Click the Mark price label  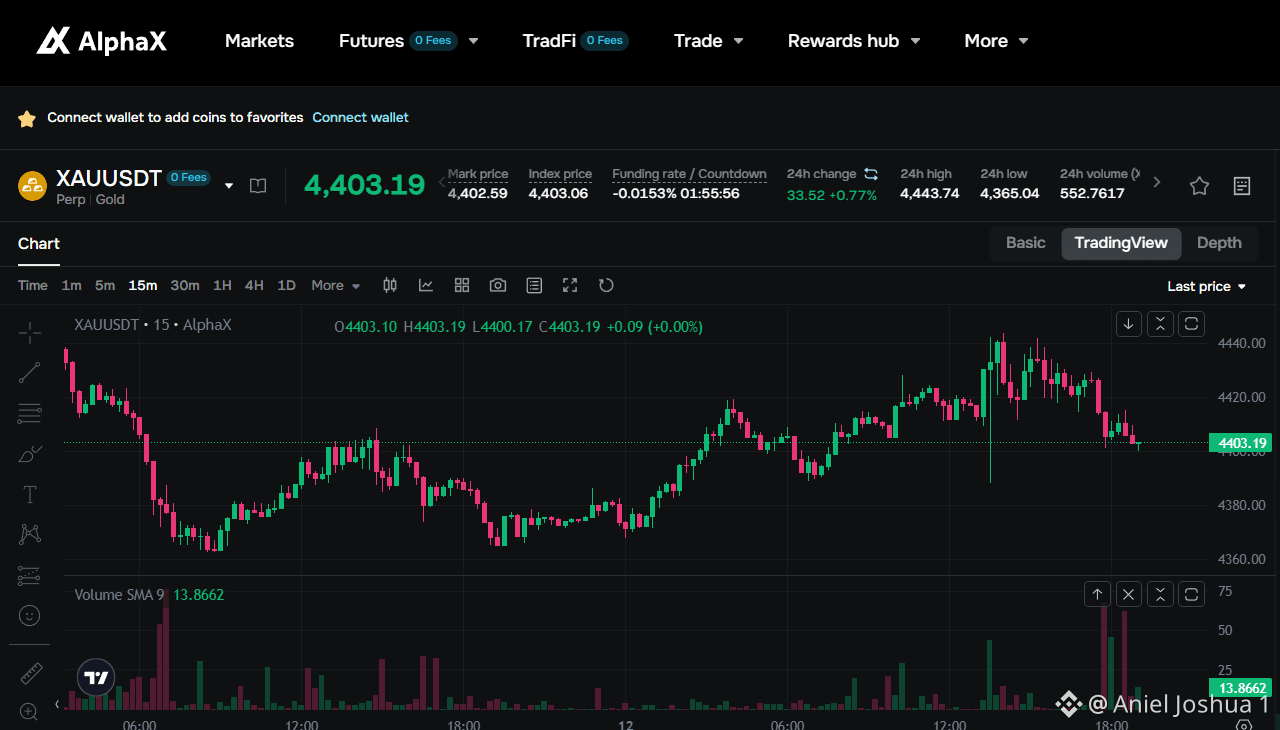coord(478,174)
